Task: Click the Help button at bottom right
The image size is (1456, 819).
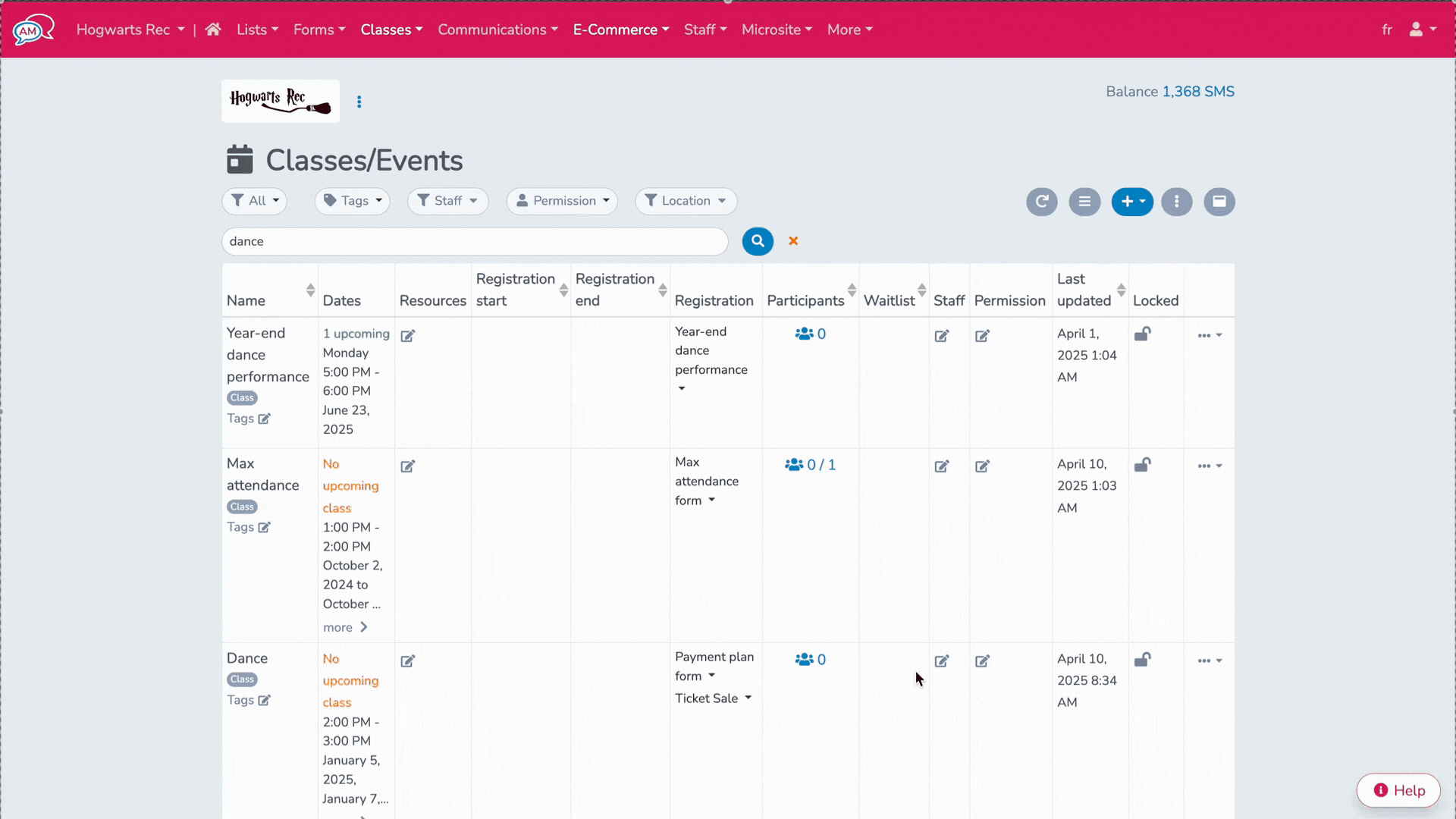Action: click(x=1398, y=789)
